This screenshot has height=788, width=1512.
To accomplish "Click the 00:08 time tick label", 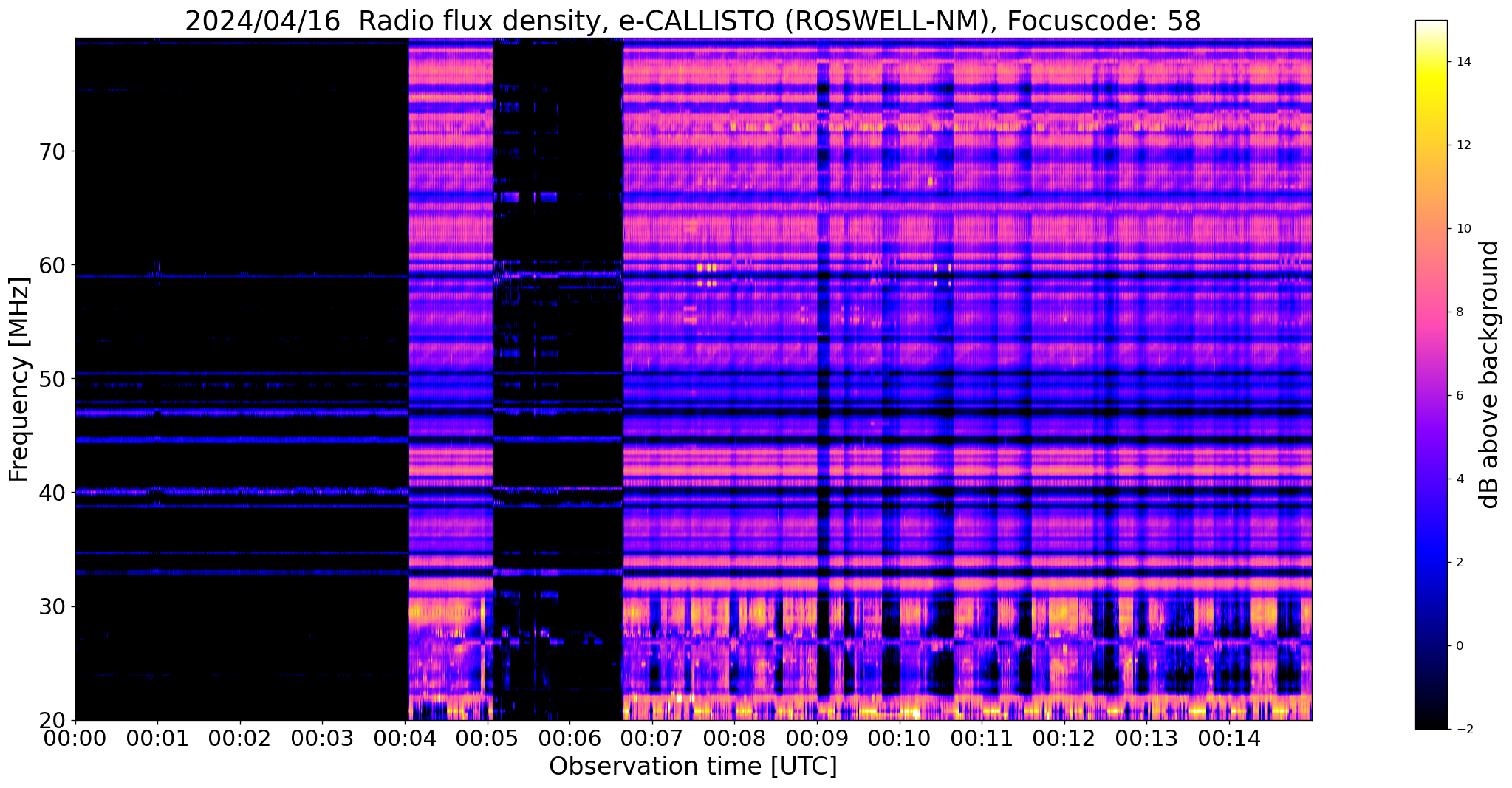I will tap(734, 737).
